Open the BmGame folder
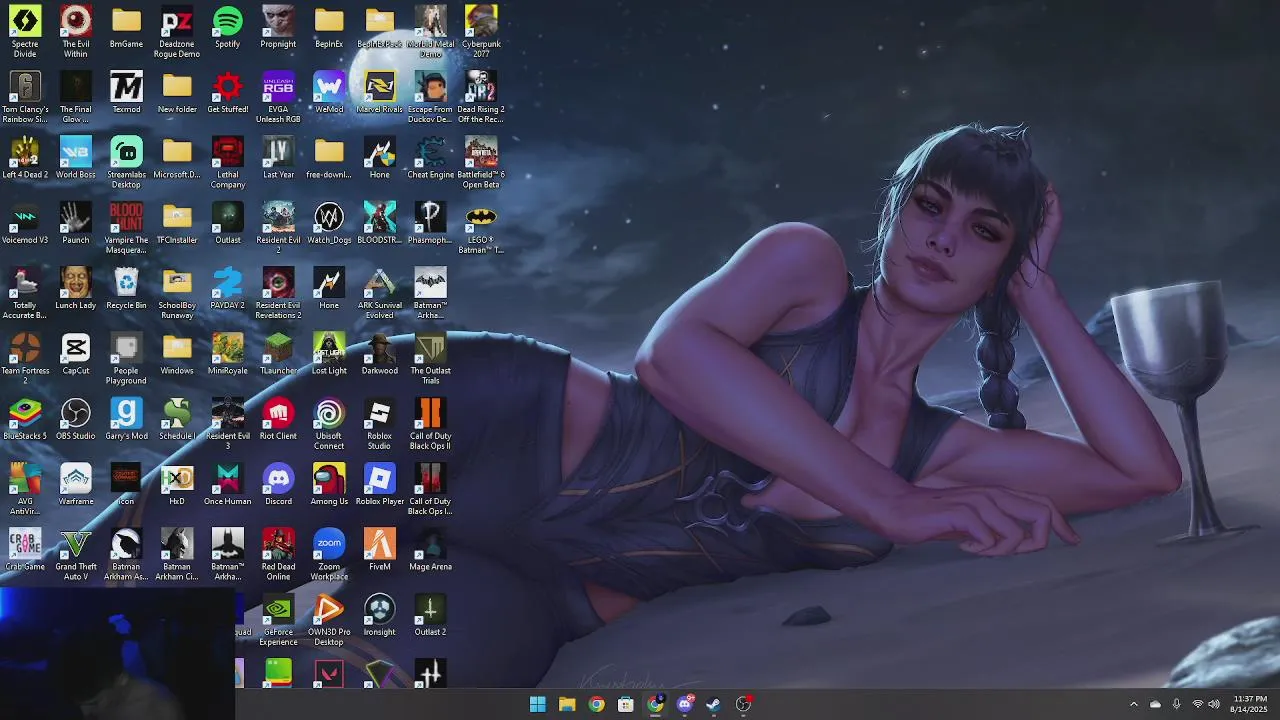This screenshot has width=1280, height=720. [x=126, y=27]
